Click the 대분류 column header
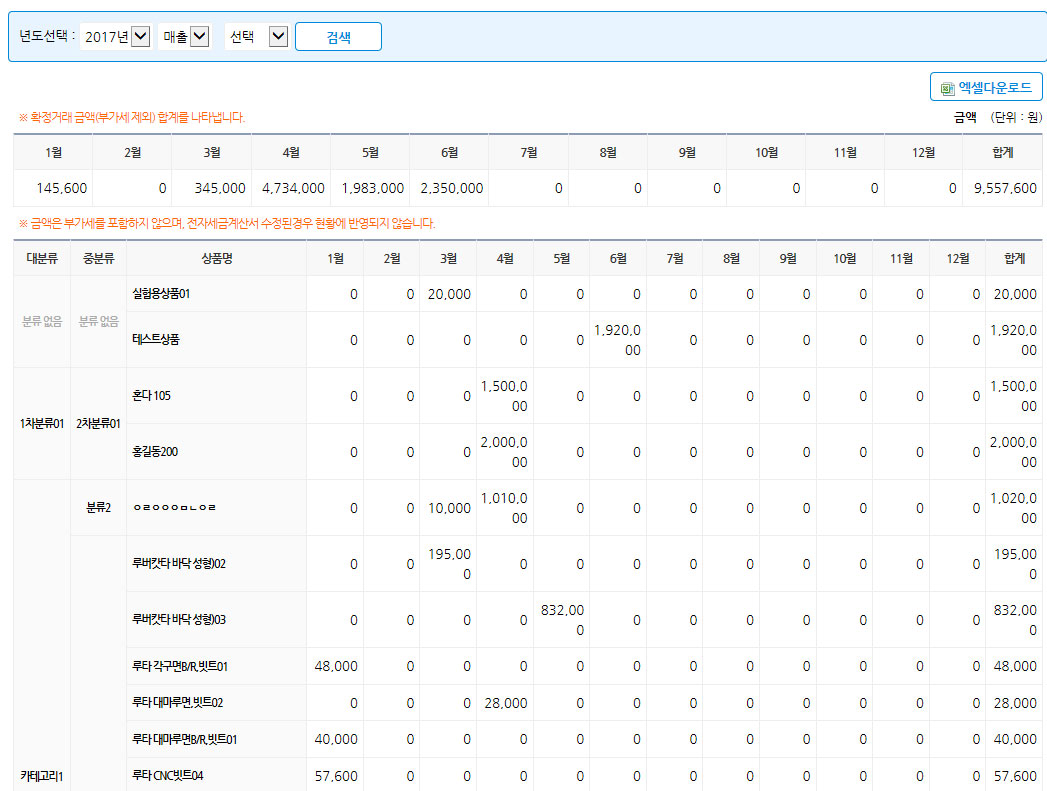Screen dimensions: 1047x791 coord(42,258)
